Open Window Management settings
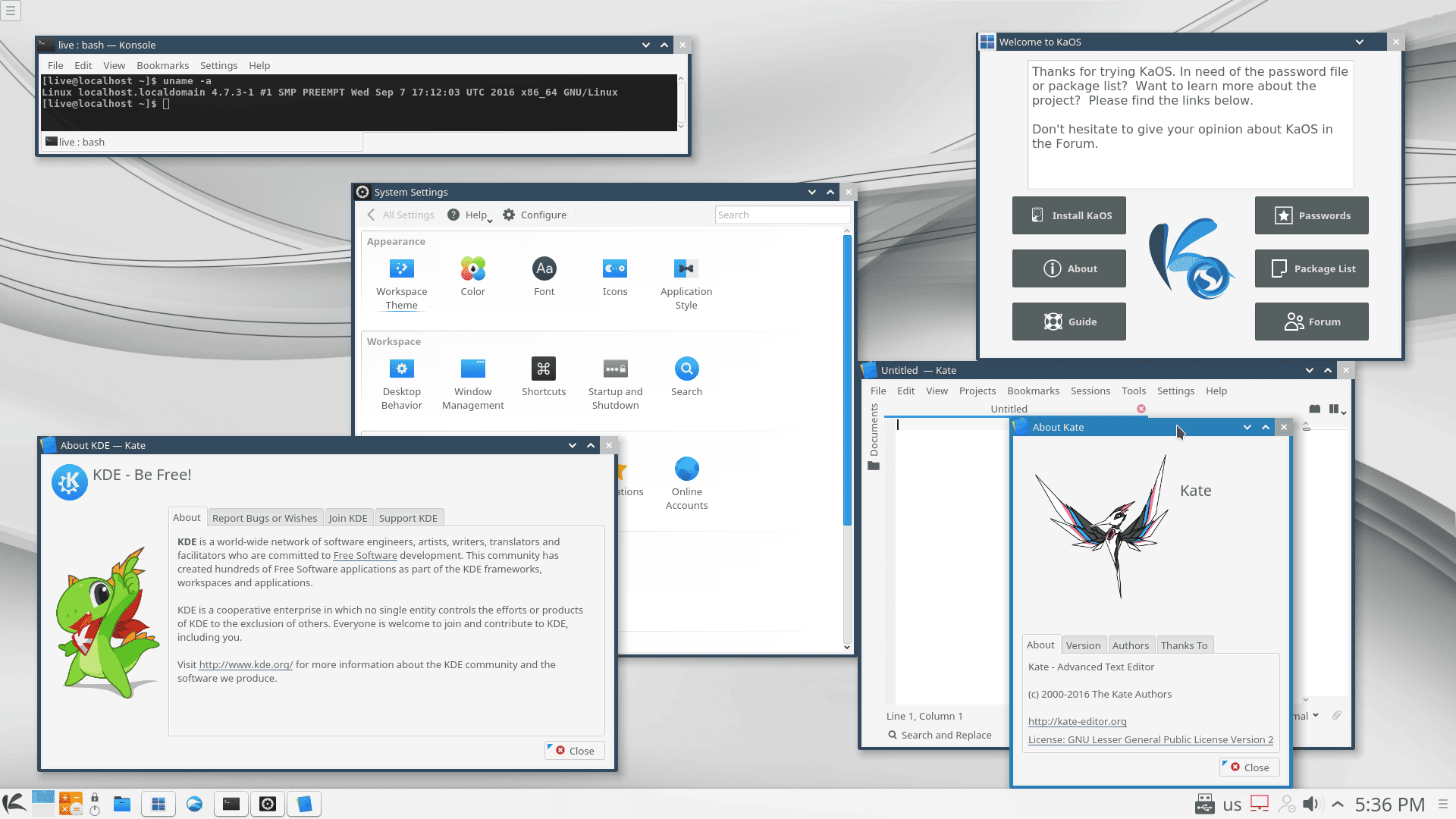 [x=472, y=384]
